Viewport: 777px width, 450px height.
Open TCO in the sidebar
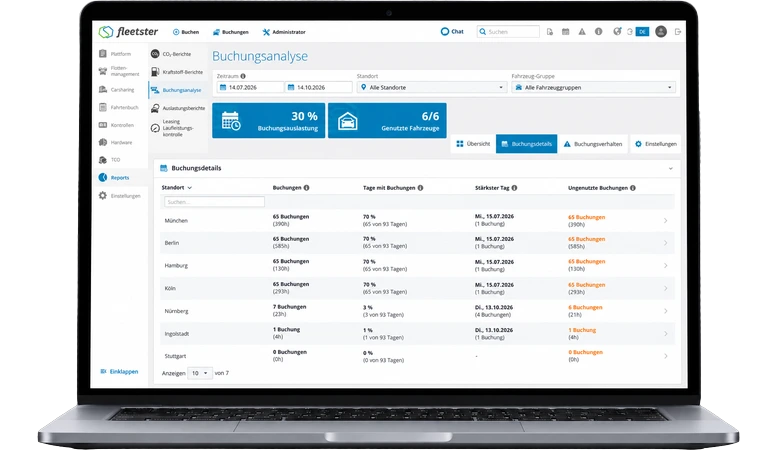pos(110,160)
